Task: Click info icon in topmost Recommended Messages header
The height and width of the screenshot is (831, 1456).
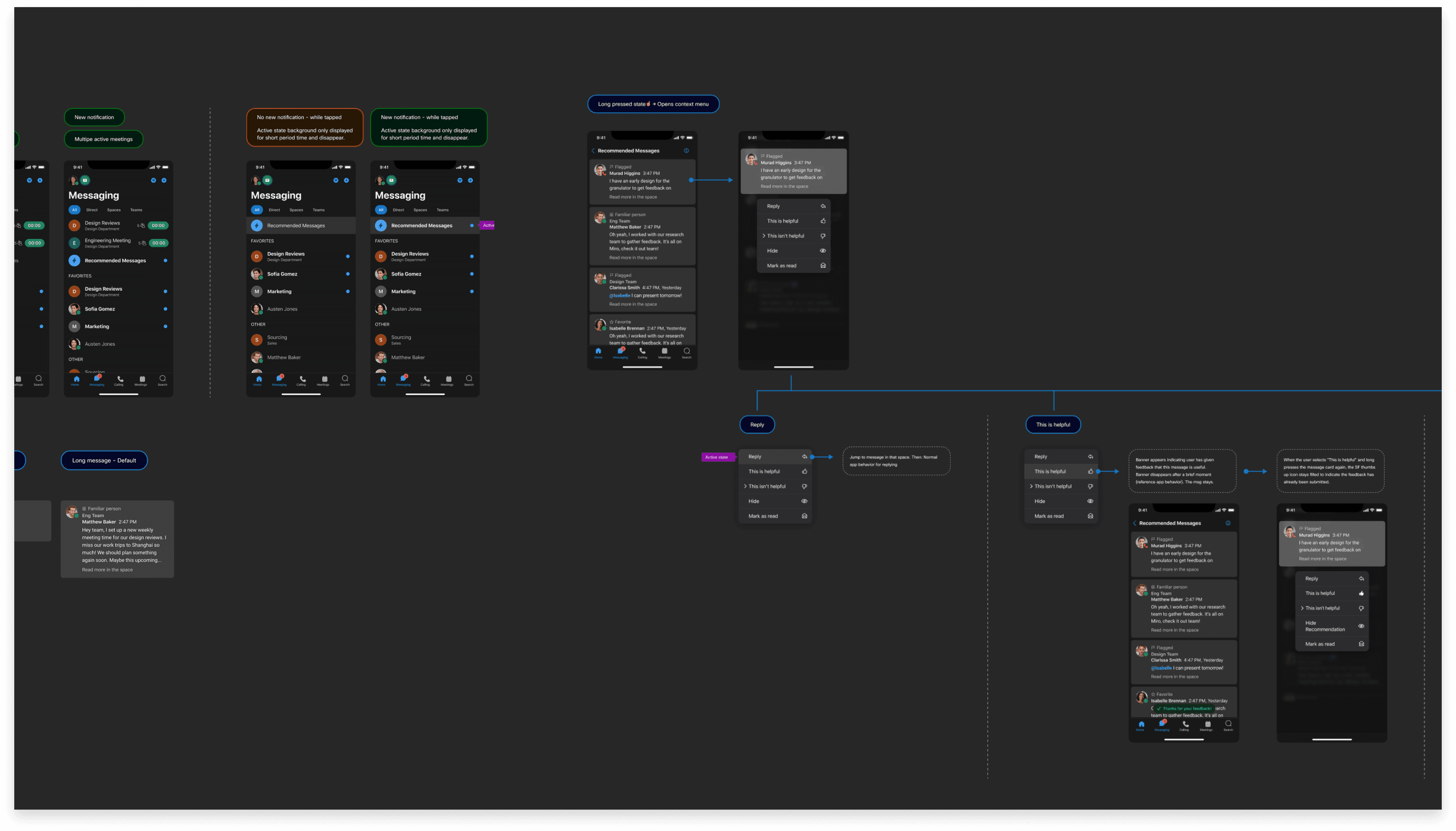Action: [x=687, y=151]
